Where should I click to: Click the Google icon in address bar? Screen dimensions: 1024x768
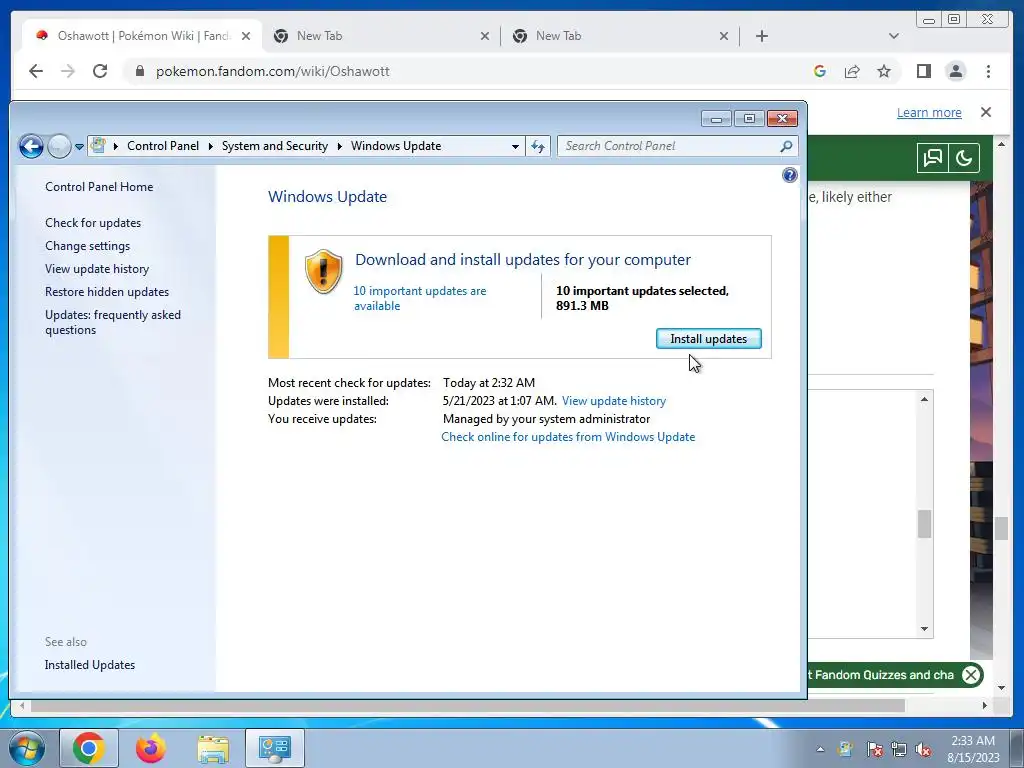click(x=820, y=71)
